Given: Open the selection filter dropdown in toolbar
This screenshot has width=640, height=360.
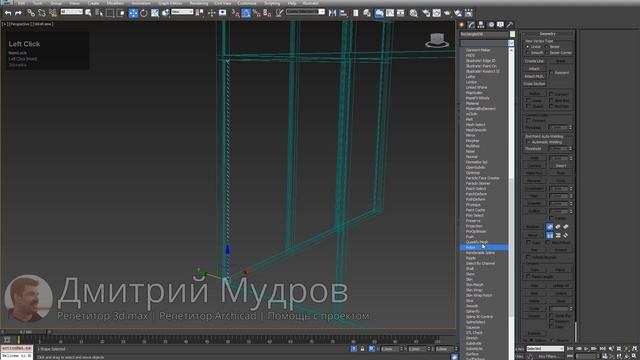Looking at the screenshot, I should tap(72, 12).
